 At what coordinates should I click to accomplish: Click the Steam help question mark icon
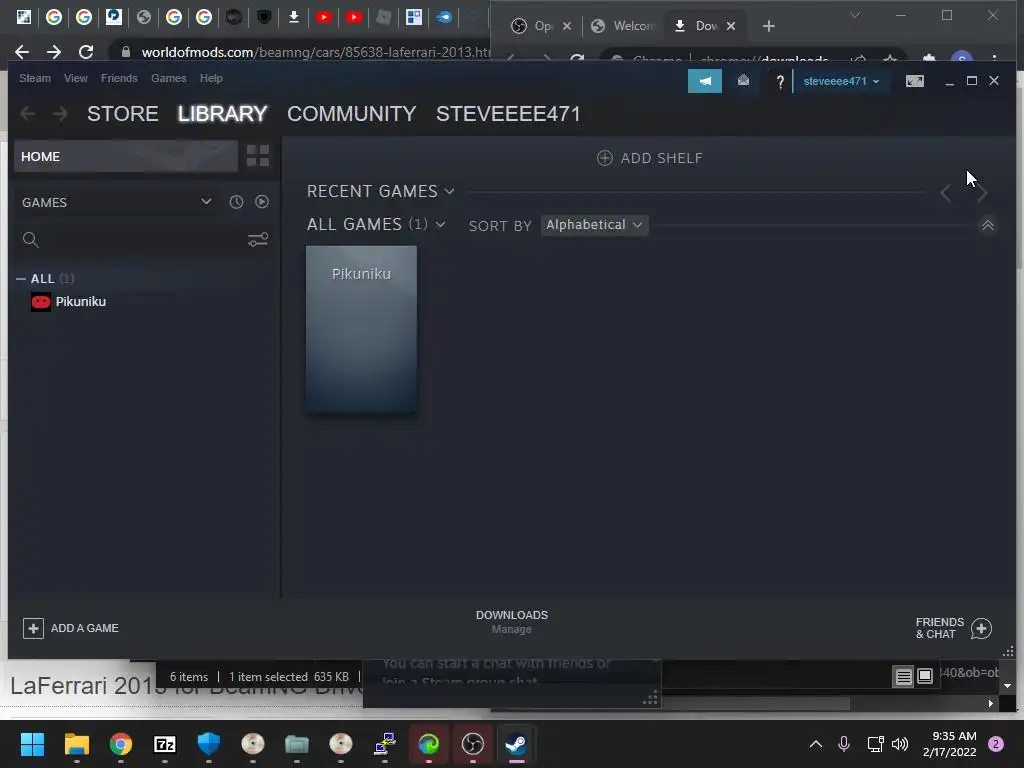coord(780,82)
